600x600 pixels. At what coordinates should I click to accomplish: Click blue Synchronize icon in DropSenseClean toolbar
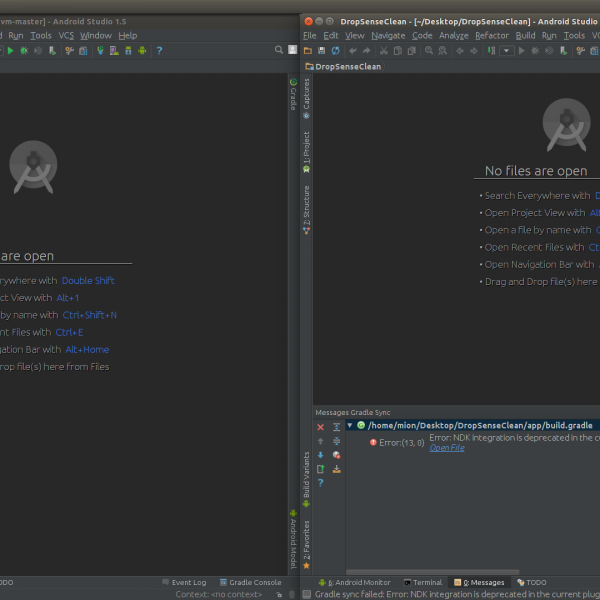[x=336, y=51]
